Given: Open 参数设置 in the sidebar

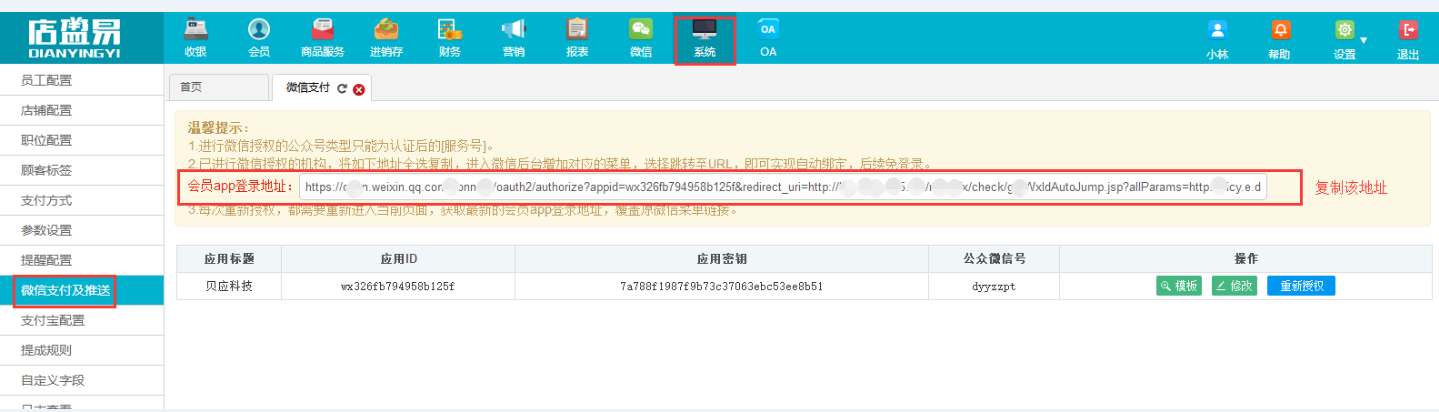Looking at the screenshot, I should 82,230.
